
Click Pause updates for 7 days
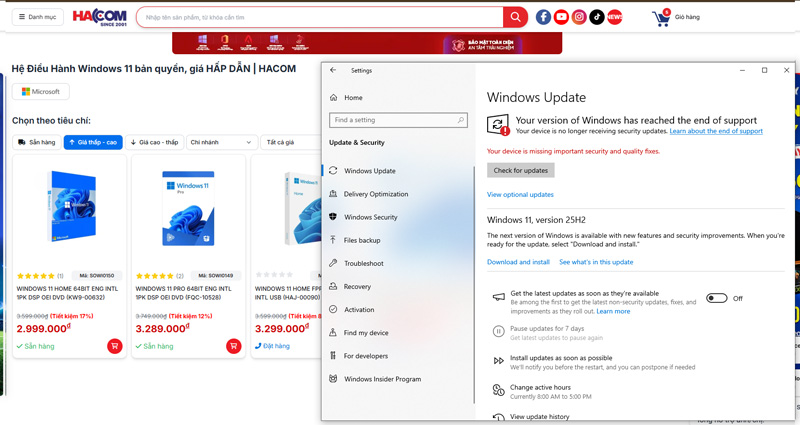pyautogui.click(x=547, y=329)
